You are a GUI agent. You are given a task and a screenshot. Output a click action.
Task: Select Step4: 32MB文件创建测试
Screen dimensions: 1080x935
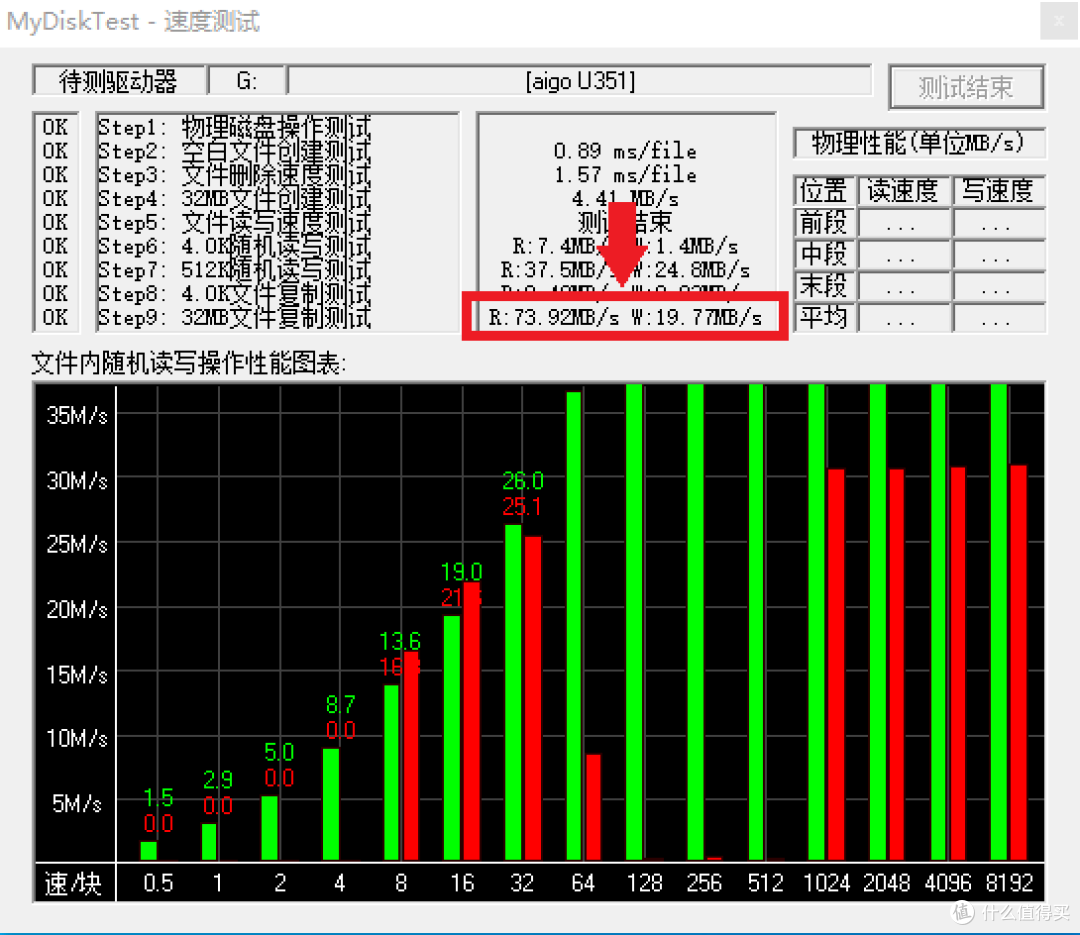(234, 198)
